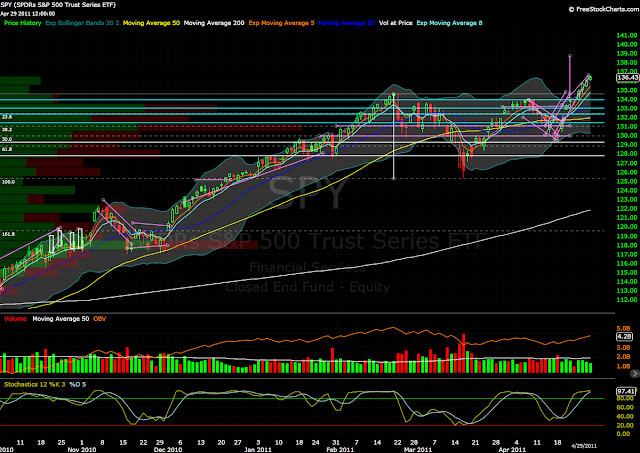Select the Moving Average 200 legend label

[214, 23]
